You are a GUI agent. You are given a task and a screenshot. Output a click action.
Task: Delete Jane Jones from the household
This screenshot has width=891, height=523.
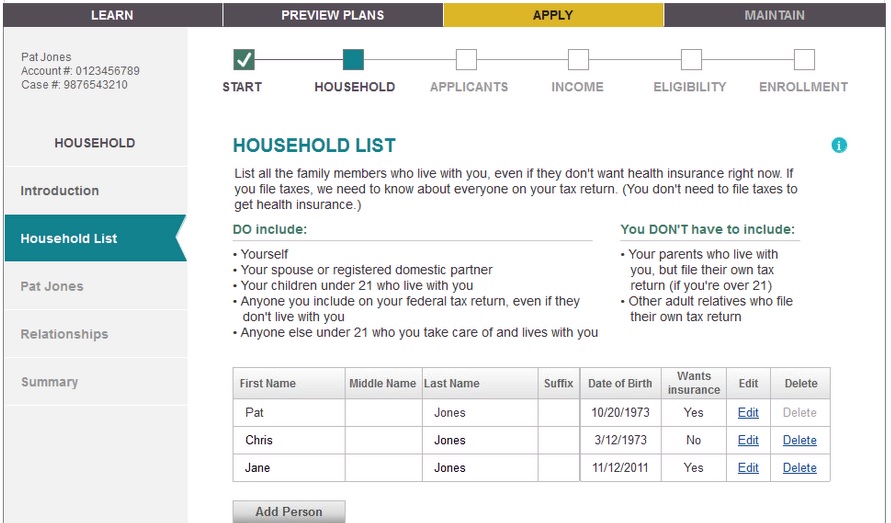click(800, 468)
